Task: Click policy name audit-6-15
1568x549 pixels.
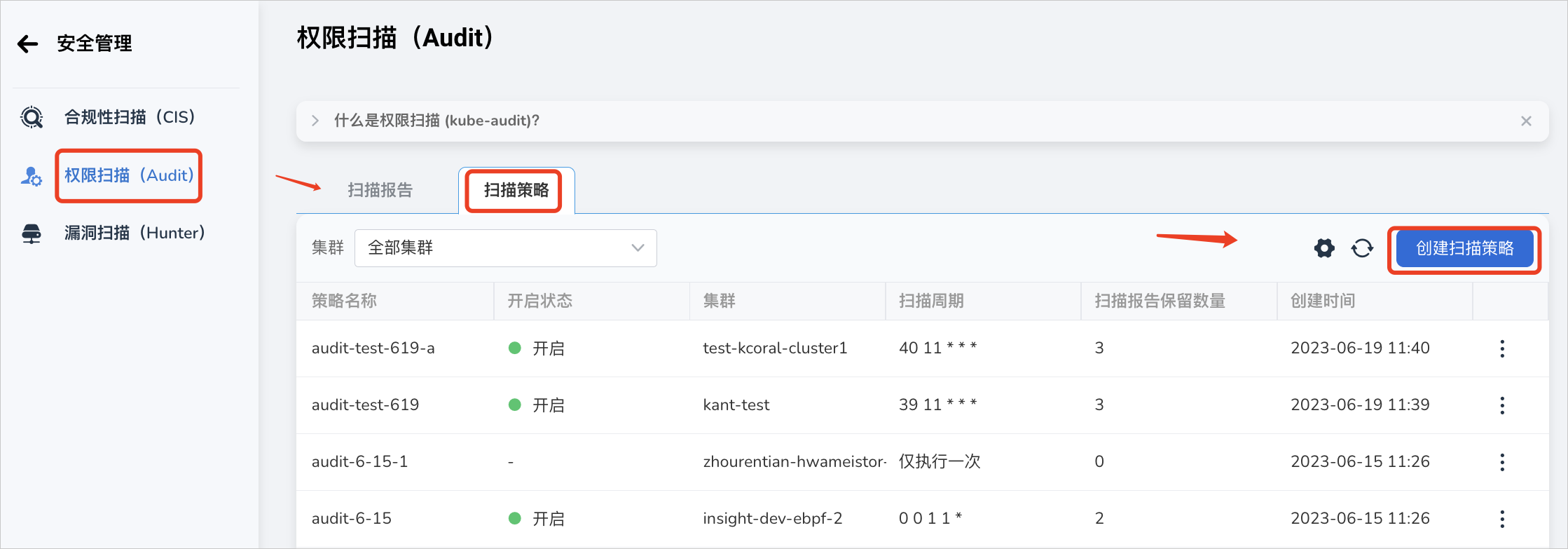Action: pyautogui.click(x=351, y=519)
